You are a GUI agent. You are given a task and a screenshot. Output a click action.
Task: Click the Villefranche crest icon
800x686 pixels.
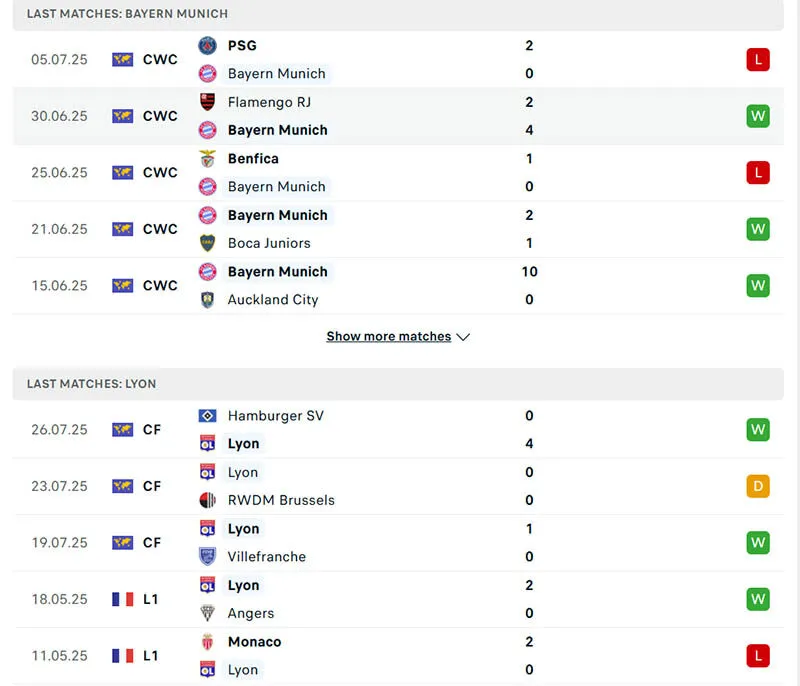(207, 557)
